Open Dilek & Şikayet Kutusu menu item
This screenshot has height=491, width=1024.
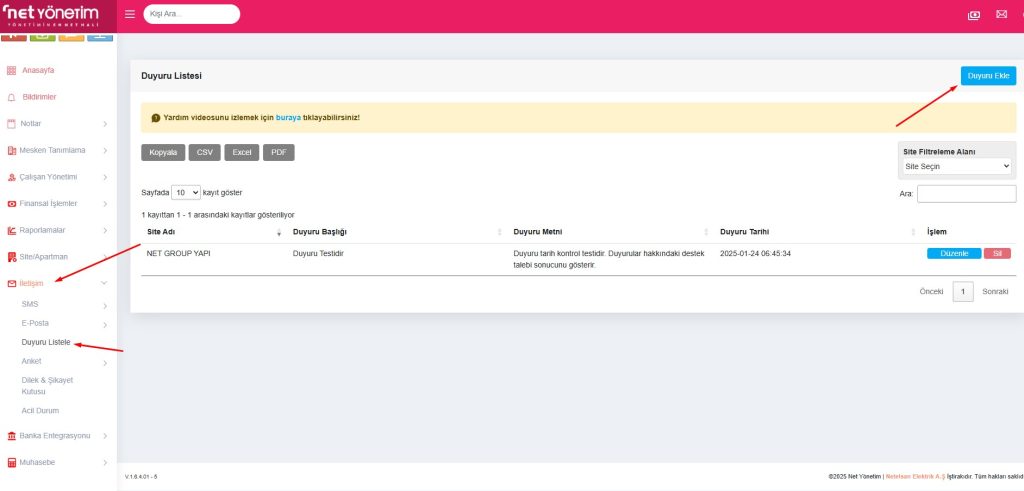pyautogui.click(x=47, y=385)
